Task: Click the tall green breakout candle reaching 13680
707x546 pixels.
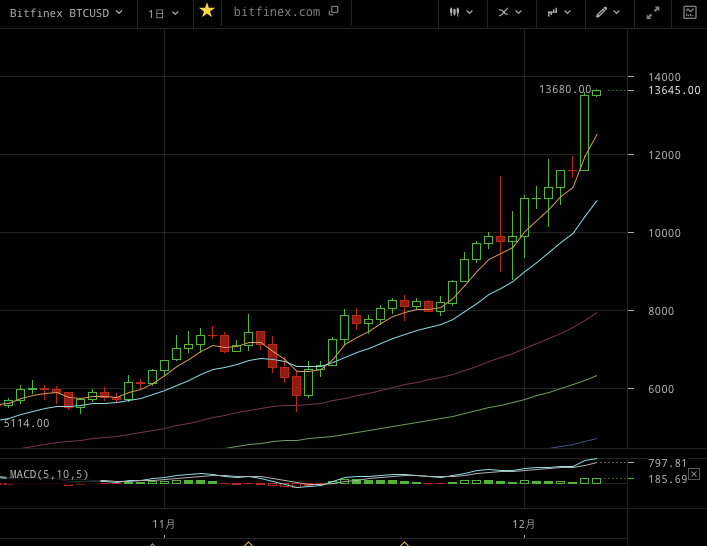Action: pyautogui.click(x=584, y=133)
